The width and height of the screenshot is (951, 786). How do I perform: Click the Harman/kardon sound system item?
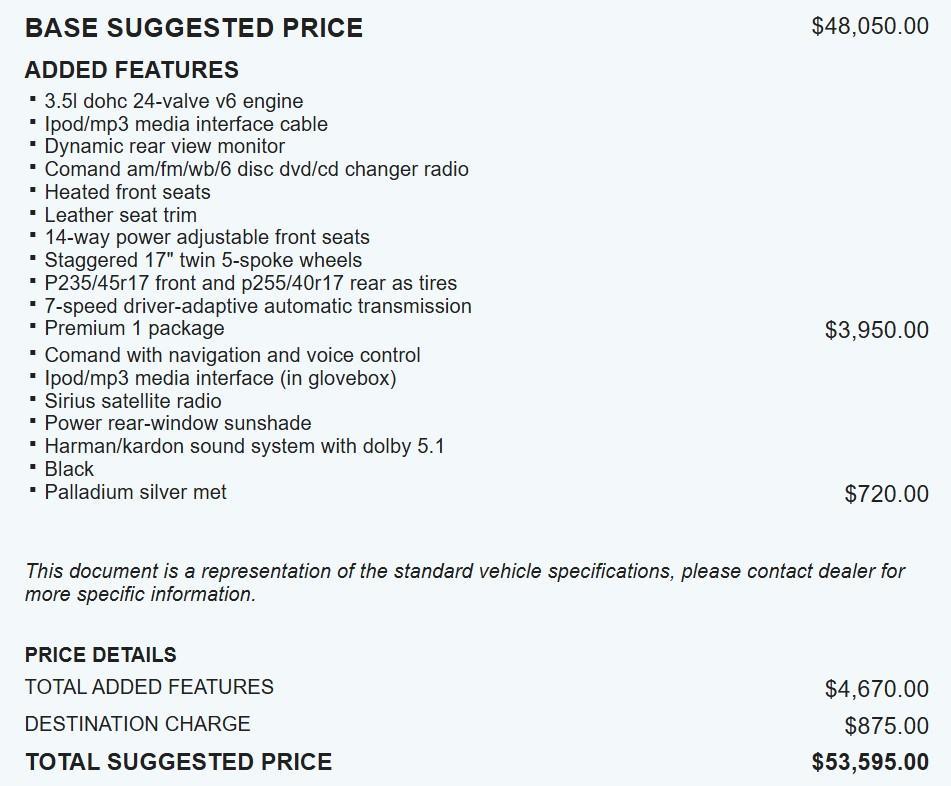click(244, 446)
